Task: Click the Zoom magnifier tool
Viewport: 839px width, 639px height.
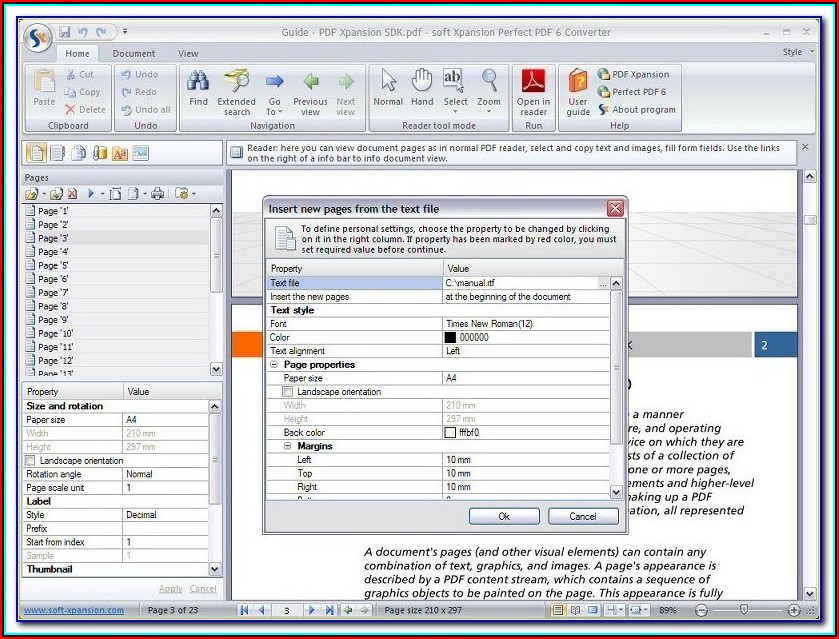Action: (489, 83)
